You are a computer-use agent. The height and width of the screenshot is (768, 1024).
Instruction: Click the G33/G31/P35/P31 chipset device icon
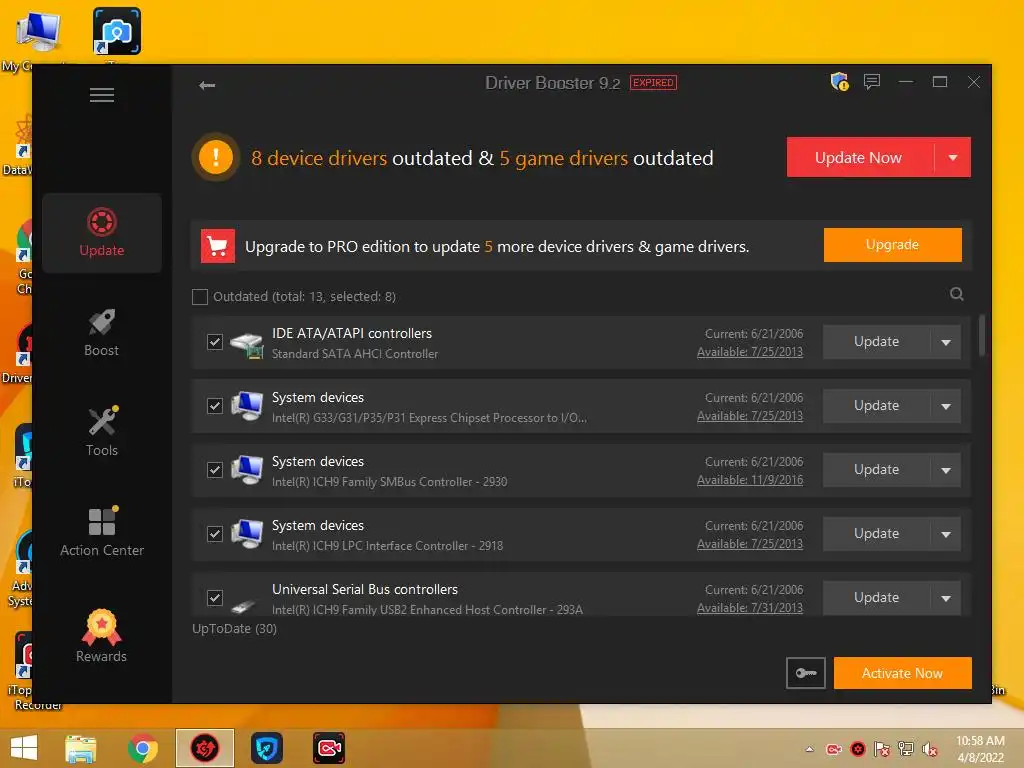[x=247, y=406]
